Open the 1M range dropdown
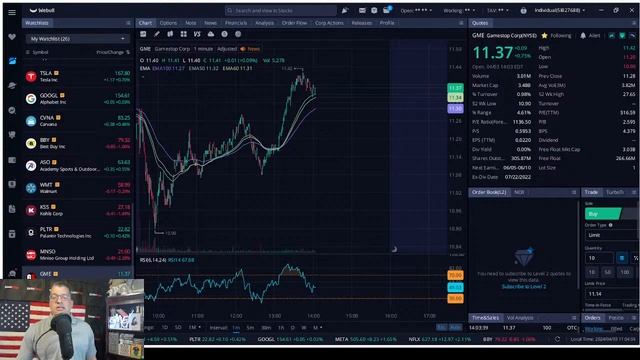Viewport: 640px width, 360px height. (195, 327)
